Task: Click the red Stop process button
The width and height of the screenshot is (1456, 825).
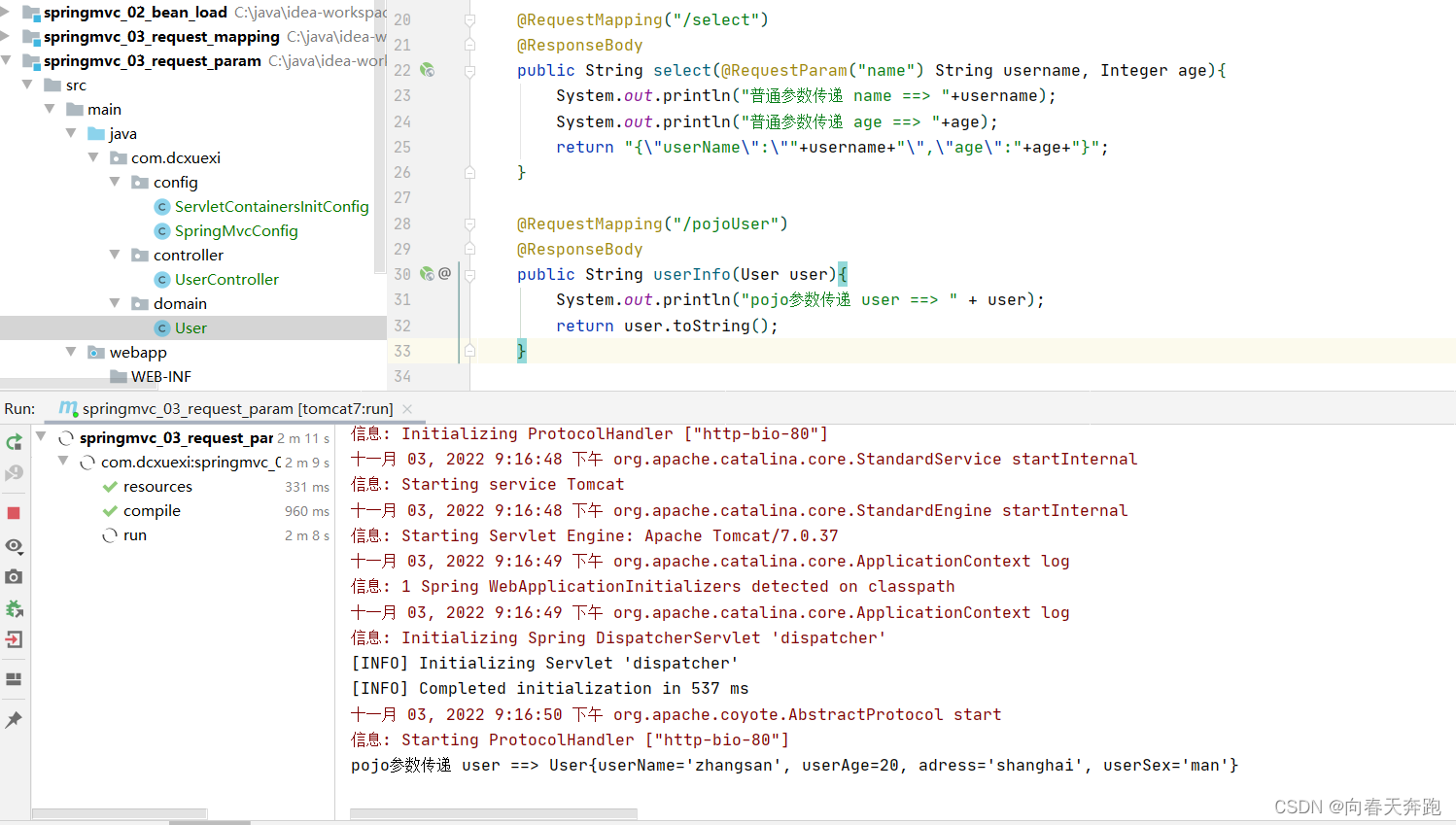Action: [x=14, y=513]
